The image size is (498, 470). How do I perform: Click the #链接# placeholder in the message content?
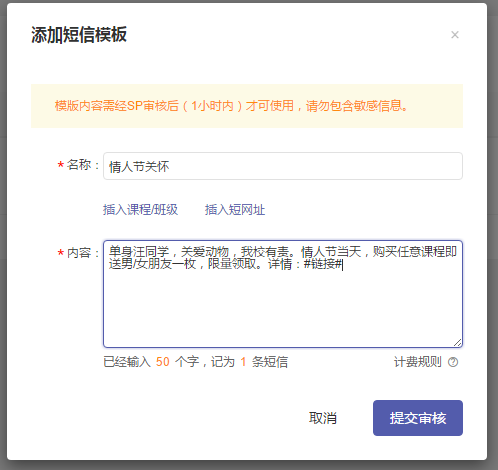point(323,264)
